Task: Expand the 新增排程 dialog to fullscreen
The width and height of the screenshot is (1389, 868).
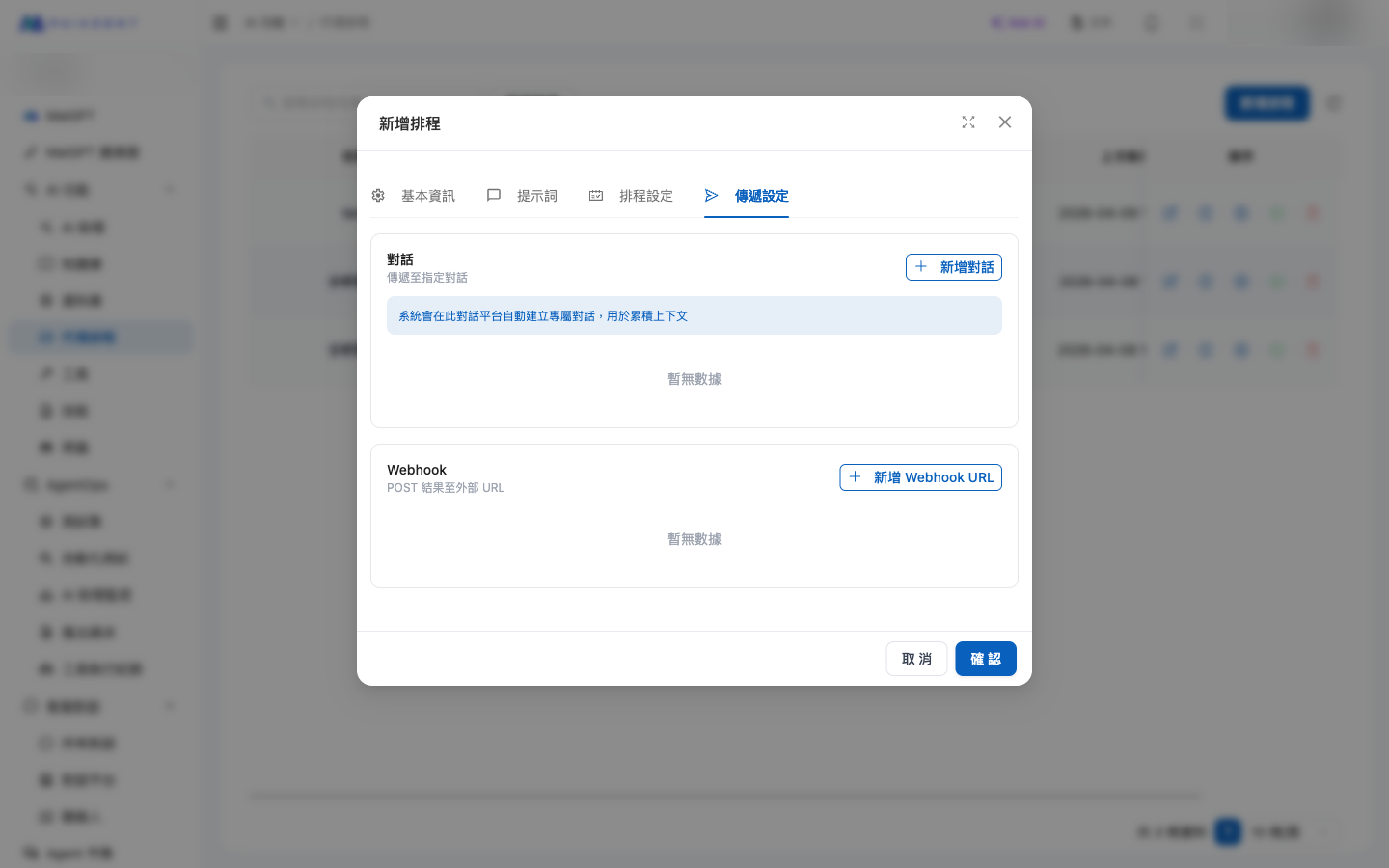Action: (968, 122)
